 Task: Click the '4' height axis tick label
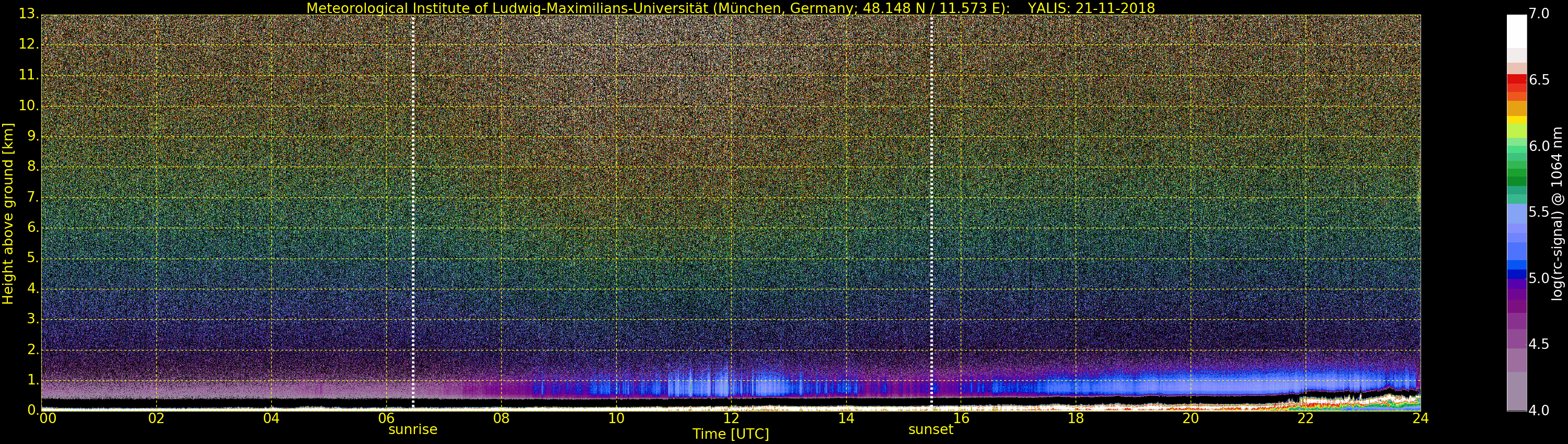[x=32, y=288]
